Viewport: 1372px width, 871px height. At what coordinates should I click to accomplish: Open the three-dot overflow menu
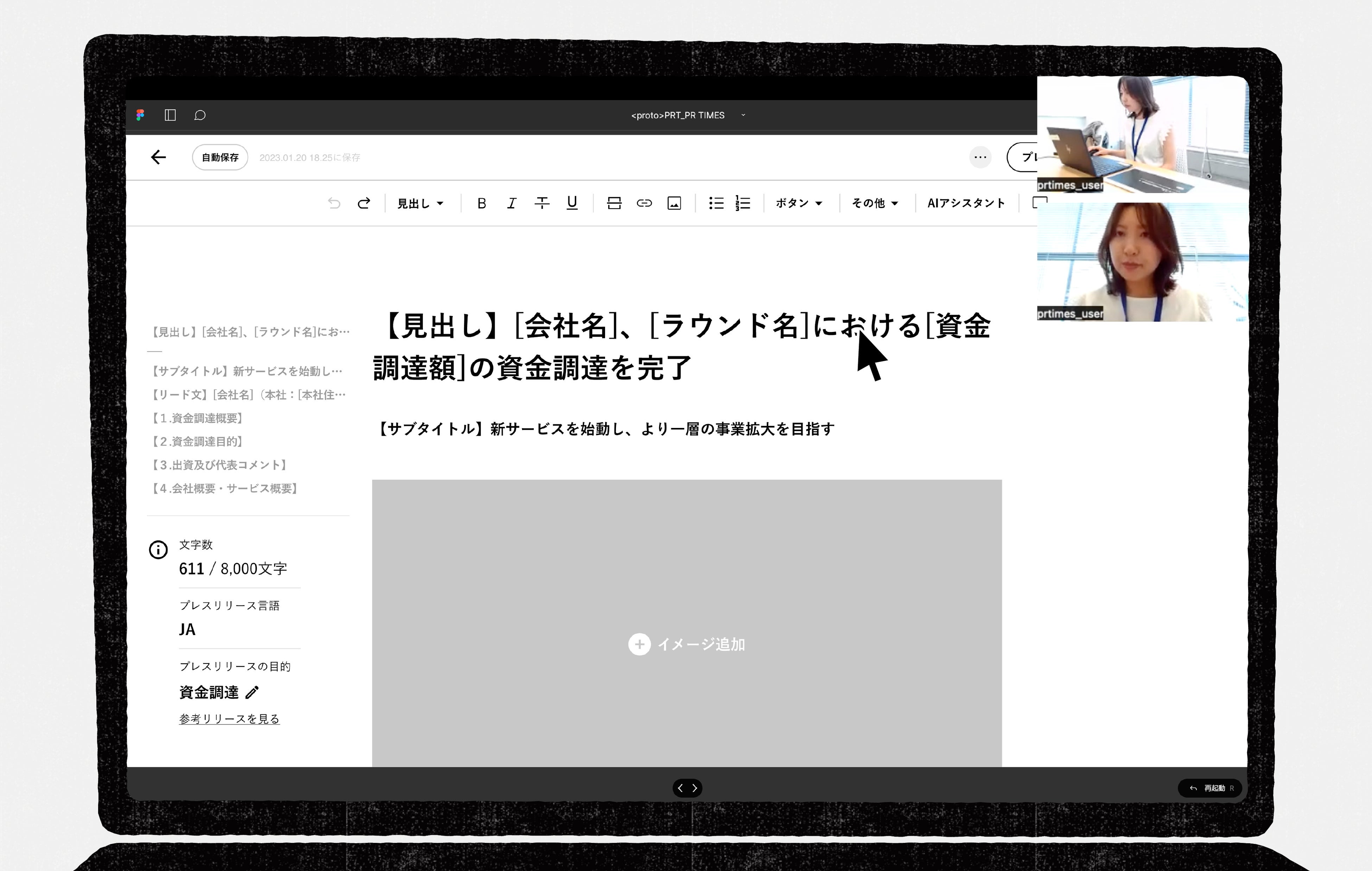click(x=980, y=157)
